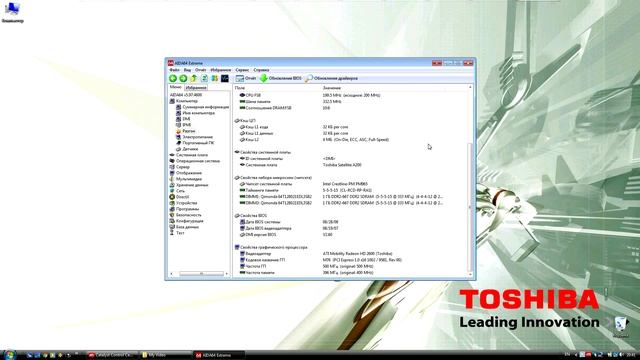Click the Отчёт report toolbar button
The height and width of the screenshot is (360, 640).
246,78
